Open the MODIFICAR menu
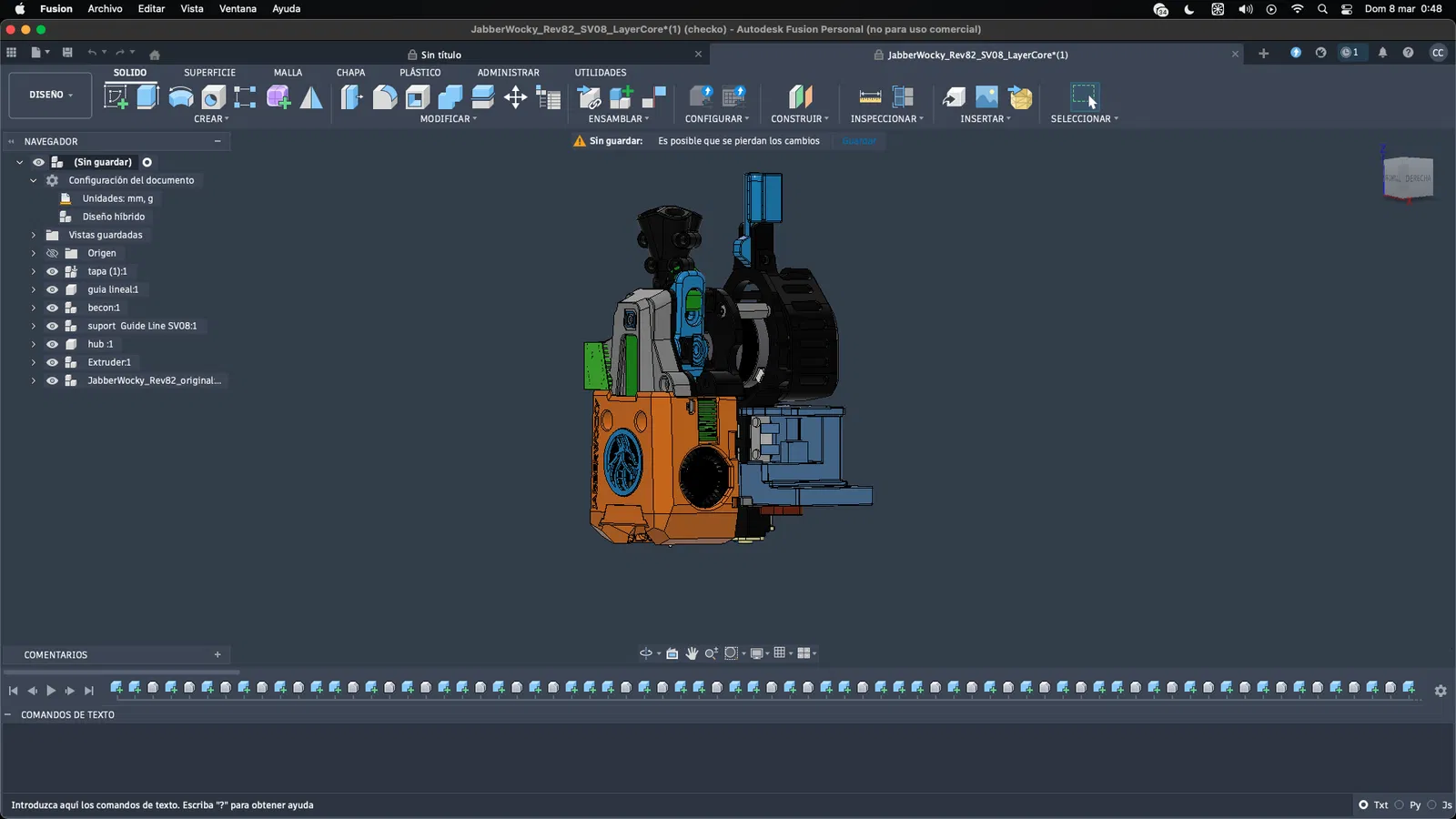Viewport: 1456px width, 819px height. click(x=448, y=119)
